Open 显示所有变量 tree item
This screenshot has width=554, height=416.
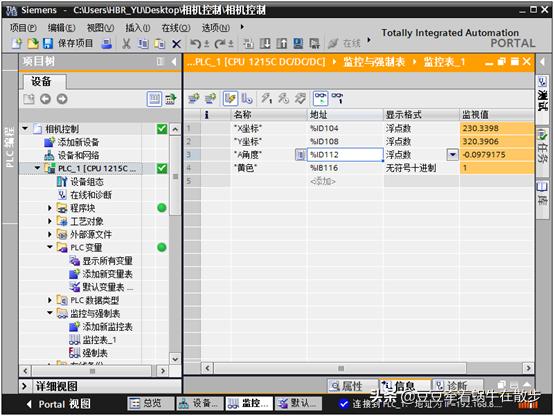pyautogui.click(x=101, y=261)
